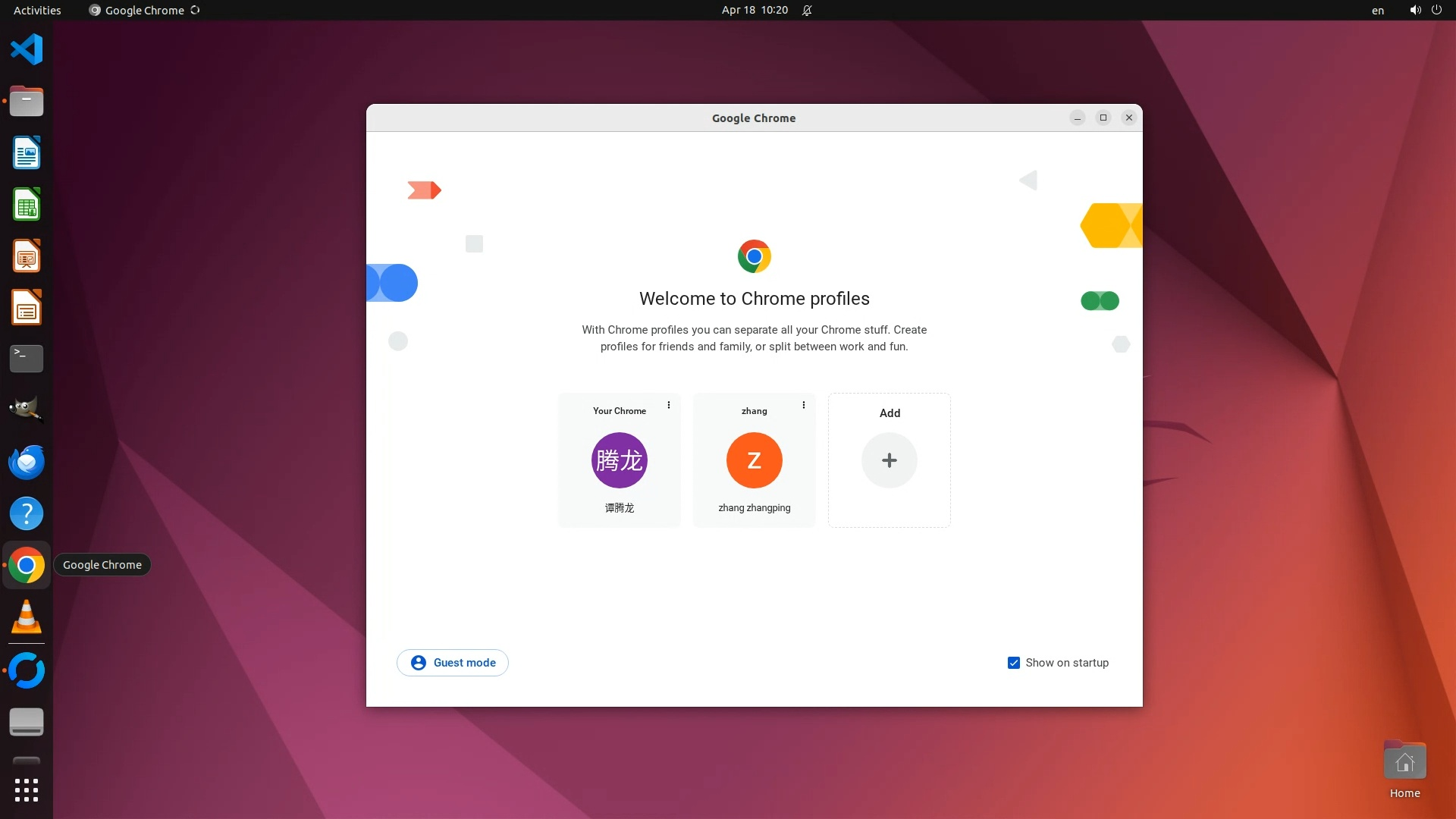Open Thunderbird mail from dock

pyautogui.click(x=27, y=462)
